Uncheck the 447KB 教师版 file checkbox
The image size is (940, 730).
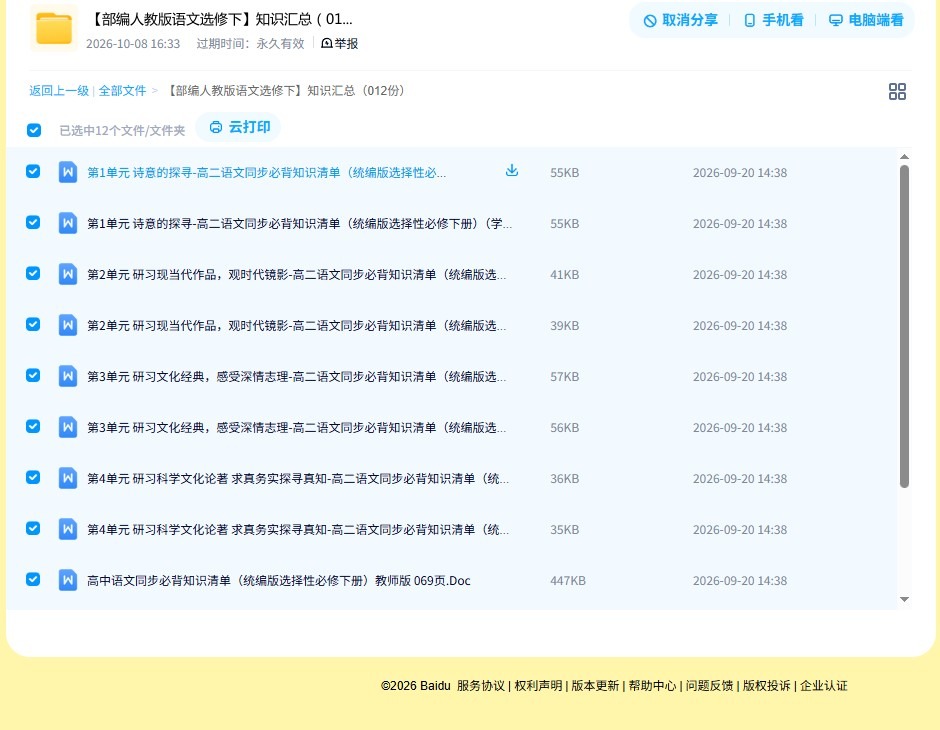pos(33,579)
